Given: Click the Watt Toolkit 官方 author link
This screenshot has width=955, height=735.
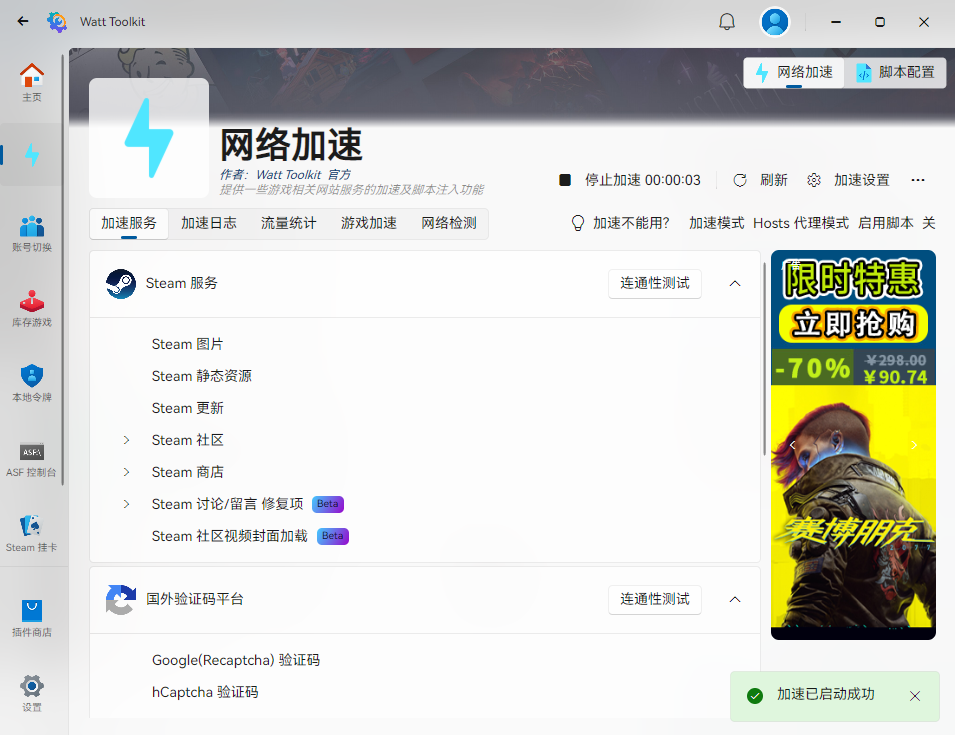Looking at the screenshot, I should click(303, 175).
